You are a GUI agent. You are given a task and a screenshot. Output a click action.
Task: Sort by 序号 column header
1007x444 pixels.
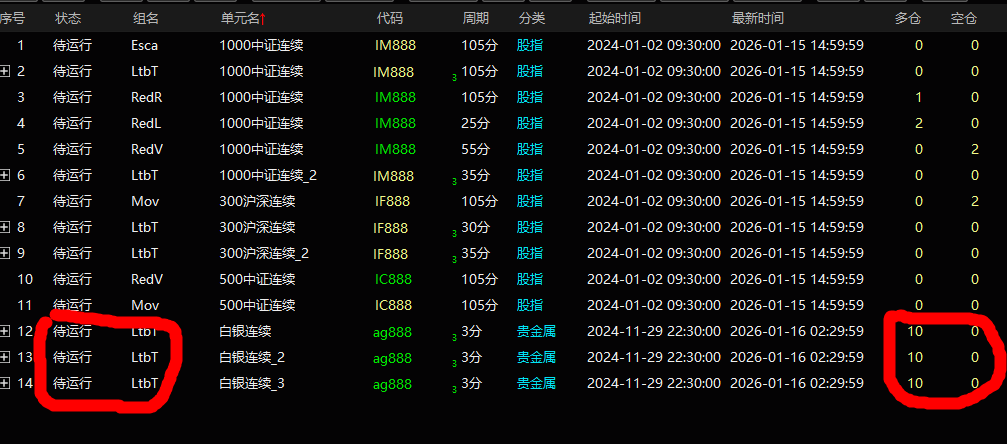pyautogui.click(x=13, y=19)
